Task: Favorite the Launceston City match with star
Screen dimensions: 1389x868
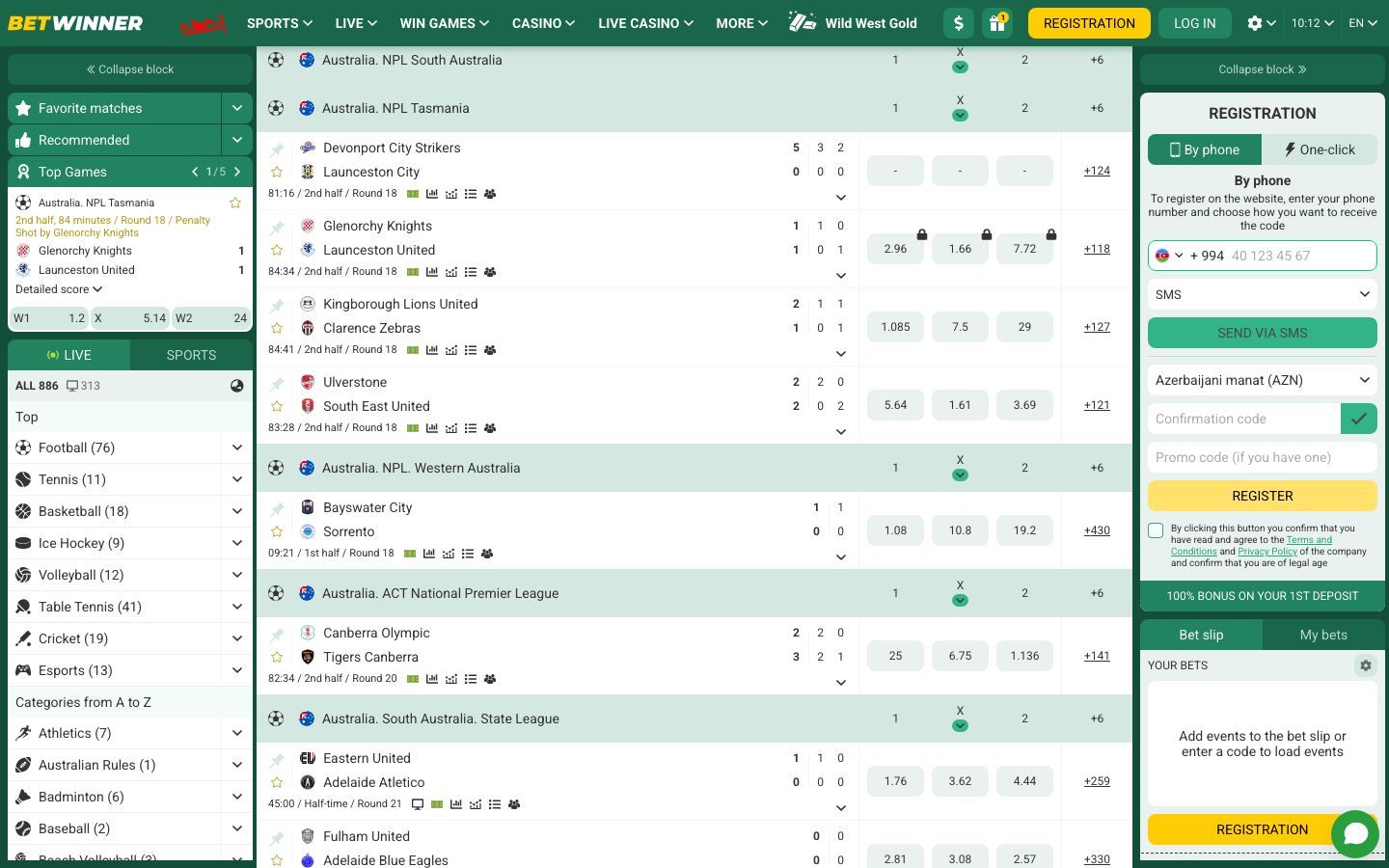Action: (x=277, y=173)
